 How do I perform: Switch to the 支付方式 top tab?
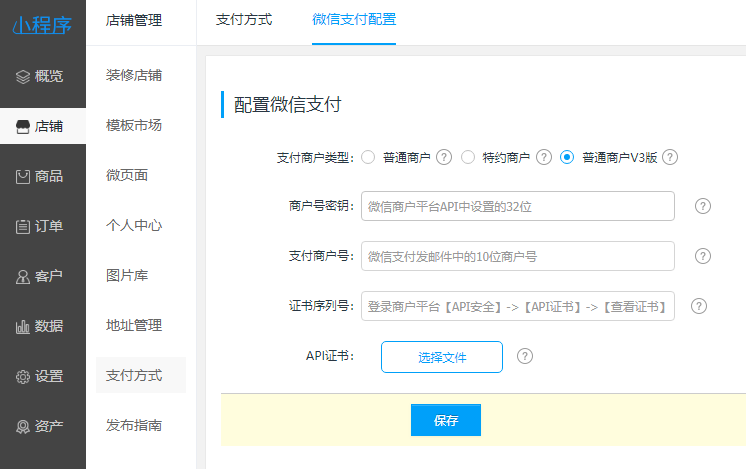[x=244, y=20]
